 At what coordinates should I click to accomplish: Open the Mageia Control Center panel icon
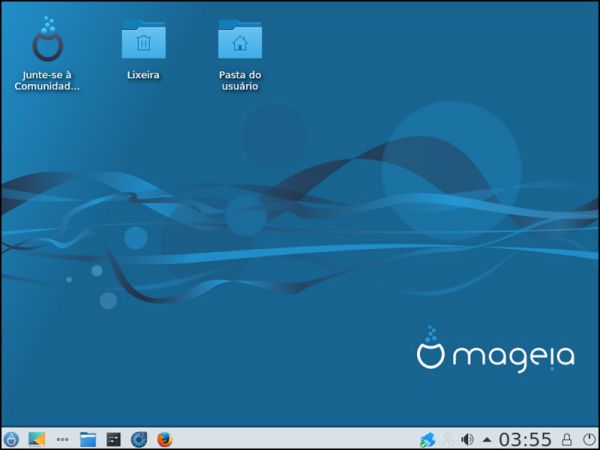click(x=139, y=439)
